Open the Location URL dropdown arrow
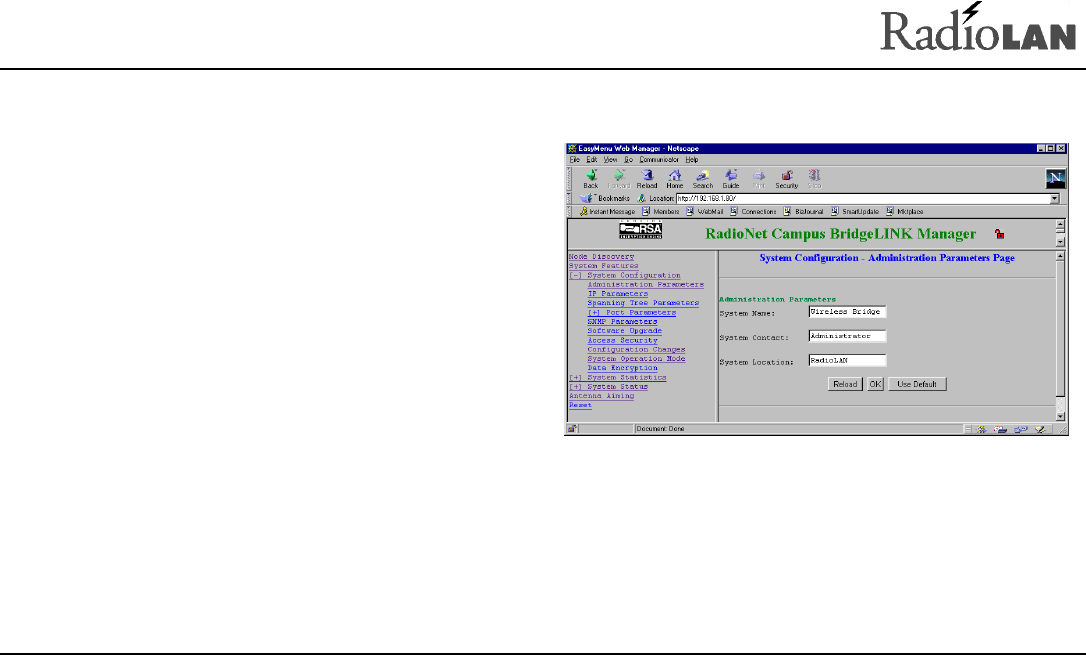The width and height of the screenshot is (1086, 655). [x=1054, y=199]
